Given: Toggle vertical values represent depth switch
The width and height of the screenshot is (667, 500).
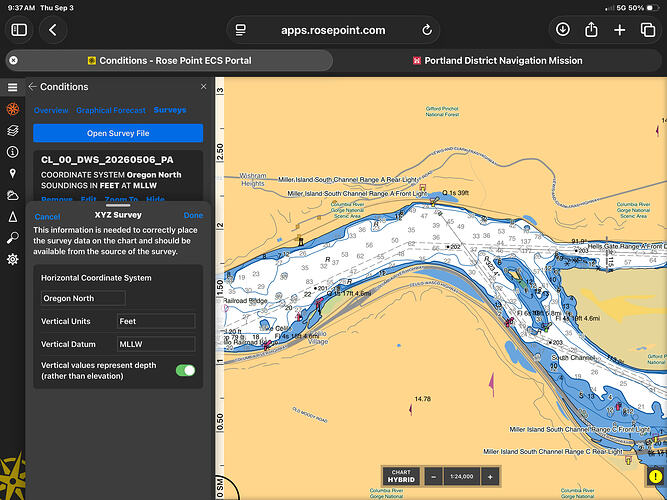Looking at the screenshot, I should (x=185, y=370).
